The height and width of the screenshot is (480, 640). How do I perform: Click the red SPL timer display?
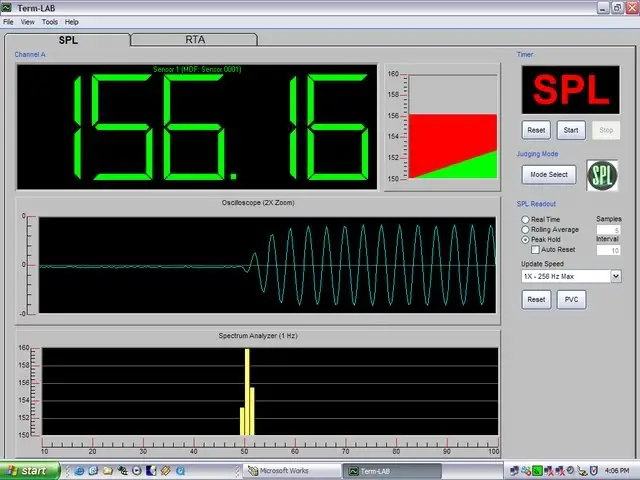(571, 90)
